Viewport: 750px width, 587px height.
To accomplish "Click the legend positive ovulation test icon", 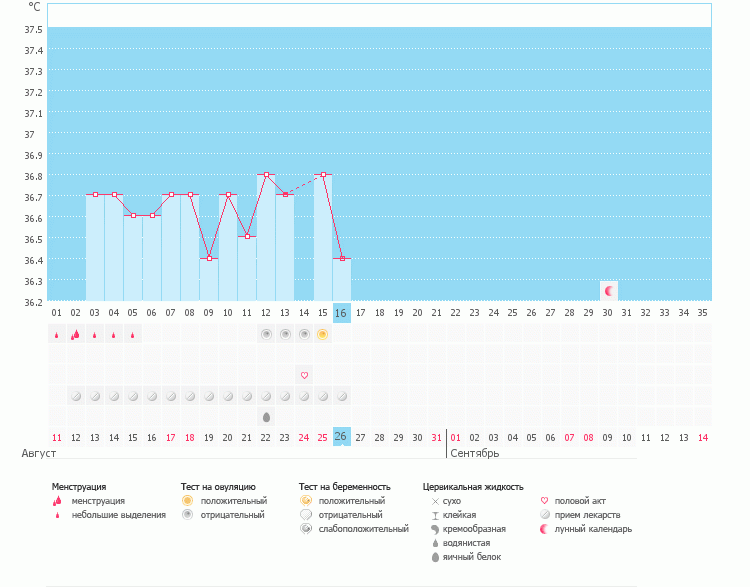I will pos(188,500).
